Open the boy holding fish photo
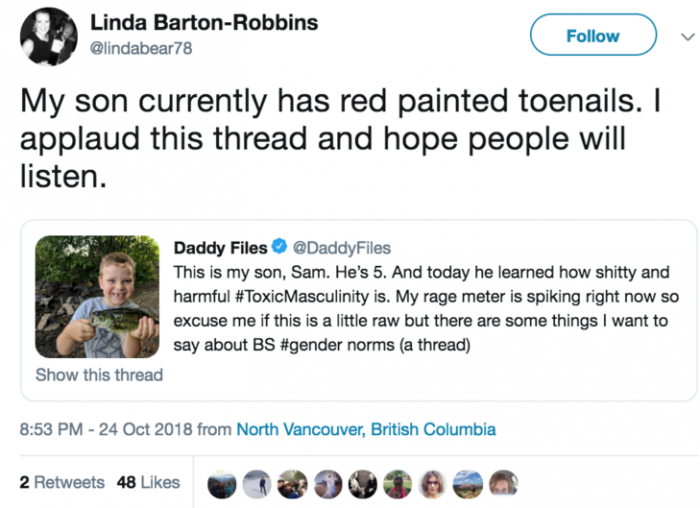 (97, 296)
